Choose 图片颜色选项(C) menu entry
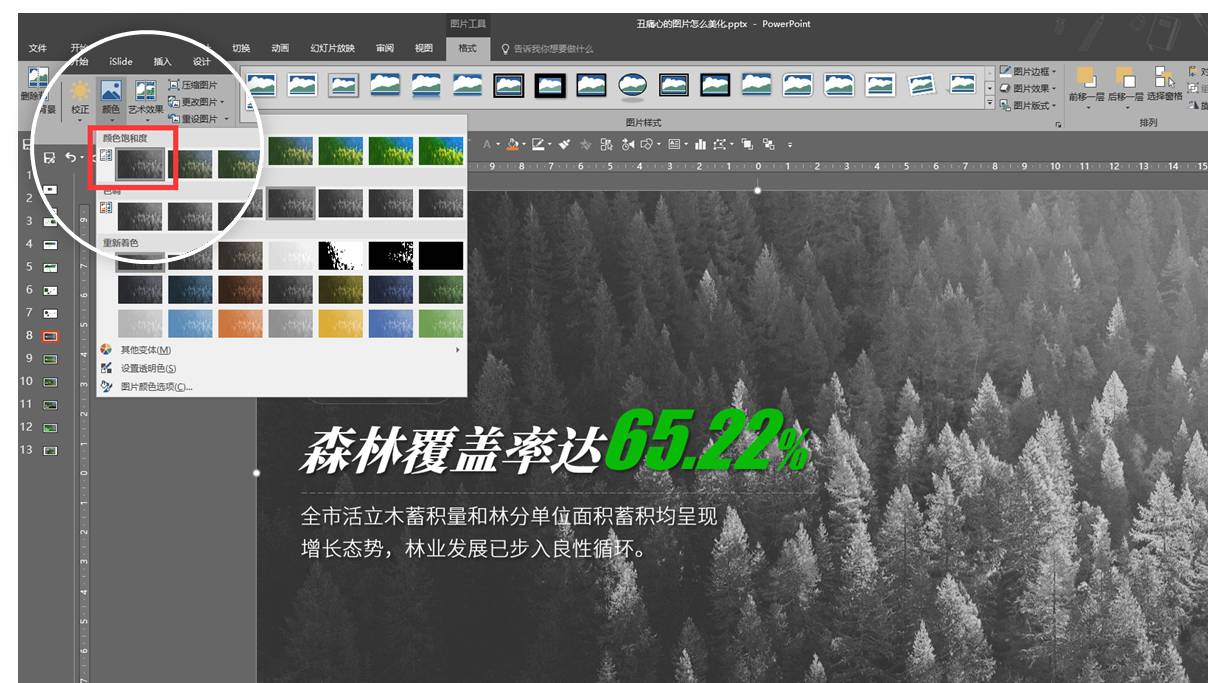The width and height of the screenshot is (1208, 683). 282,386
